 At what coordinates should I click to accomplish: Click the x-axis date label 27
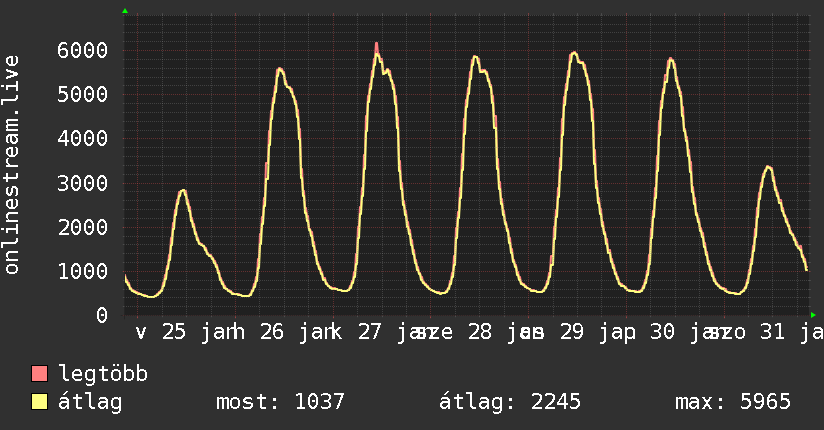pyautogui.click(x=369, y=332)
